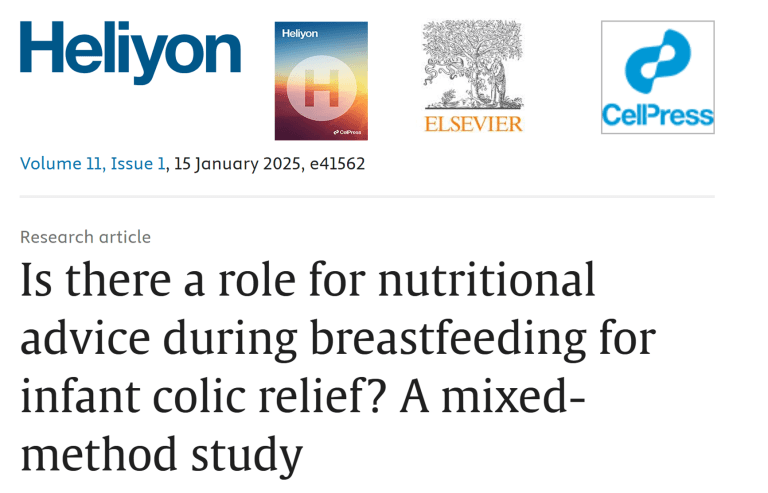Open the Volume 11 link
Screen dimensions: 768x493
pyautogui.click(x=58, y=164)
